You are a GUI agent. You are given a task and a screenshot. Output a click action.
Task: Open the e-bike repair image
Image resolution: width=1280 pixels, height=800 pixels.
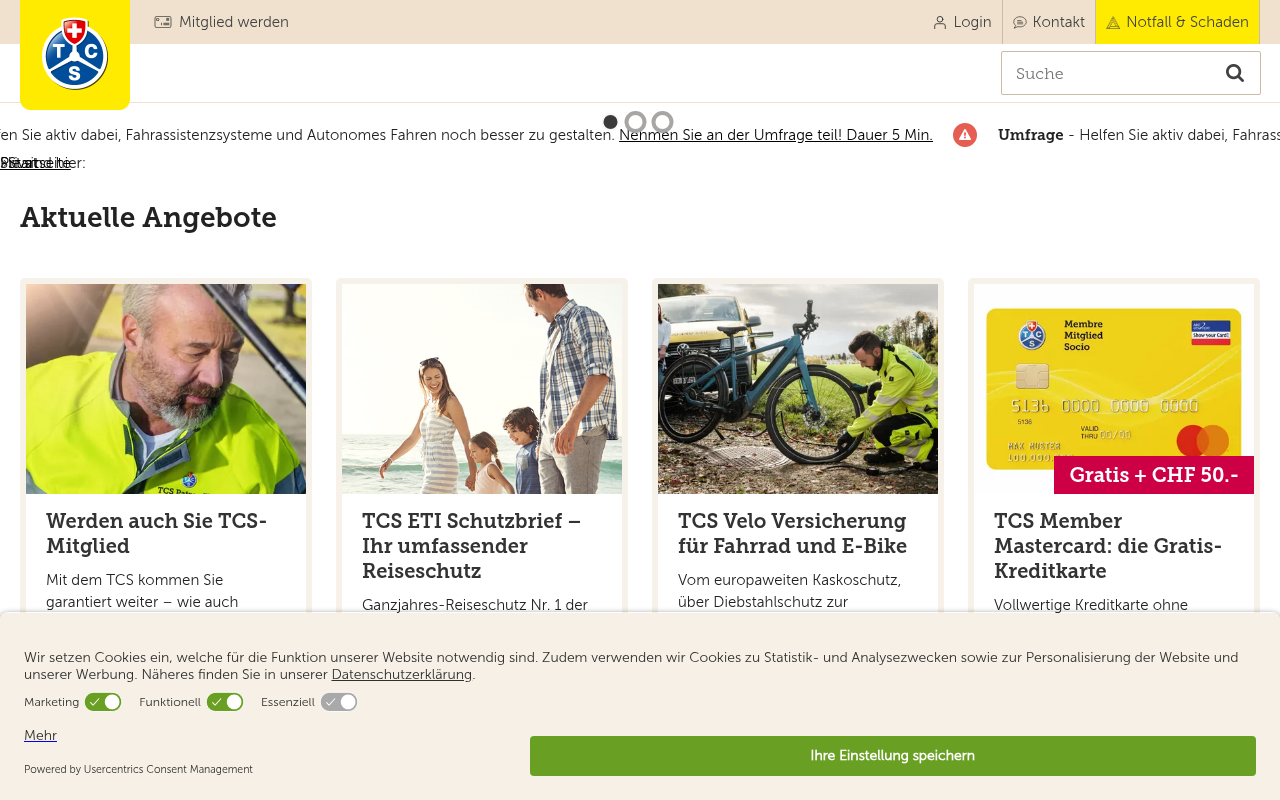pyautogui.click(x=798, y=389)
